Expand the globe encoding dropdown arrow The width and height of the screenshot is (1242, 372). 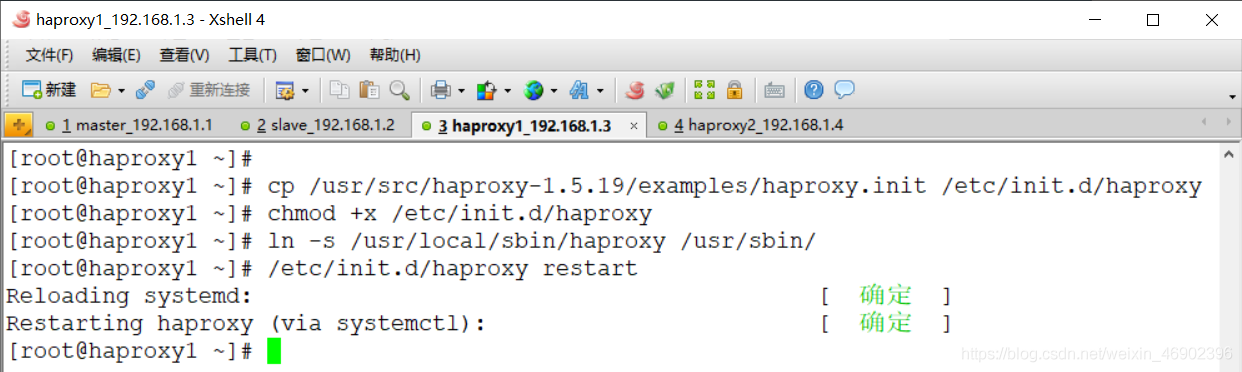click(x=553, y=91)
